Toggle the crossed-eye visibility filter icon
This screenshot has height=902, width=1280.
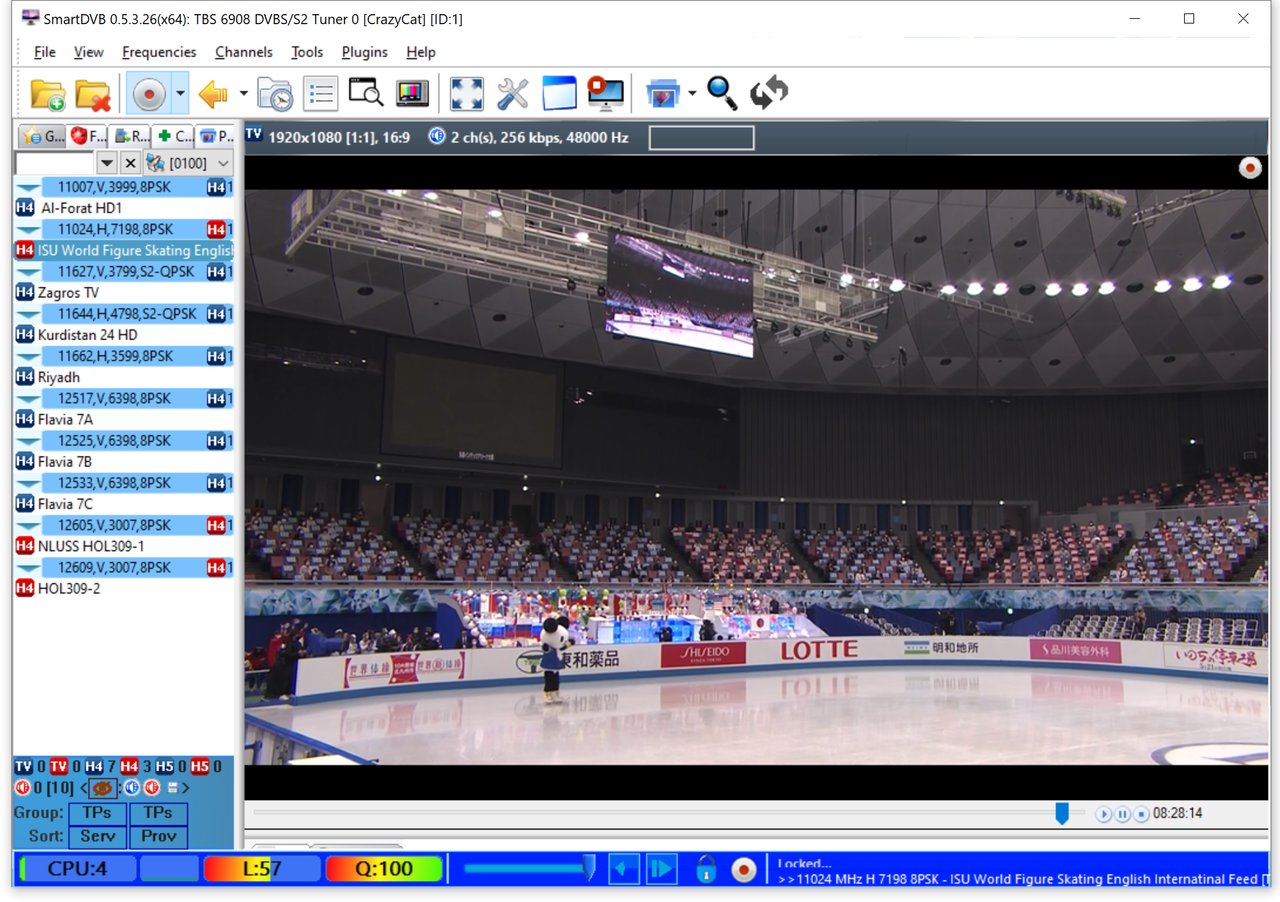coord(102,788)
